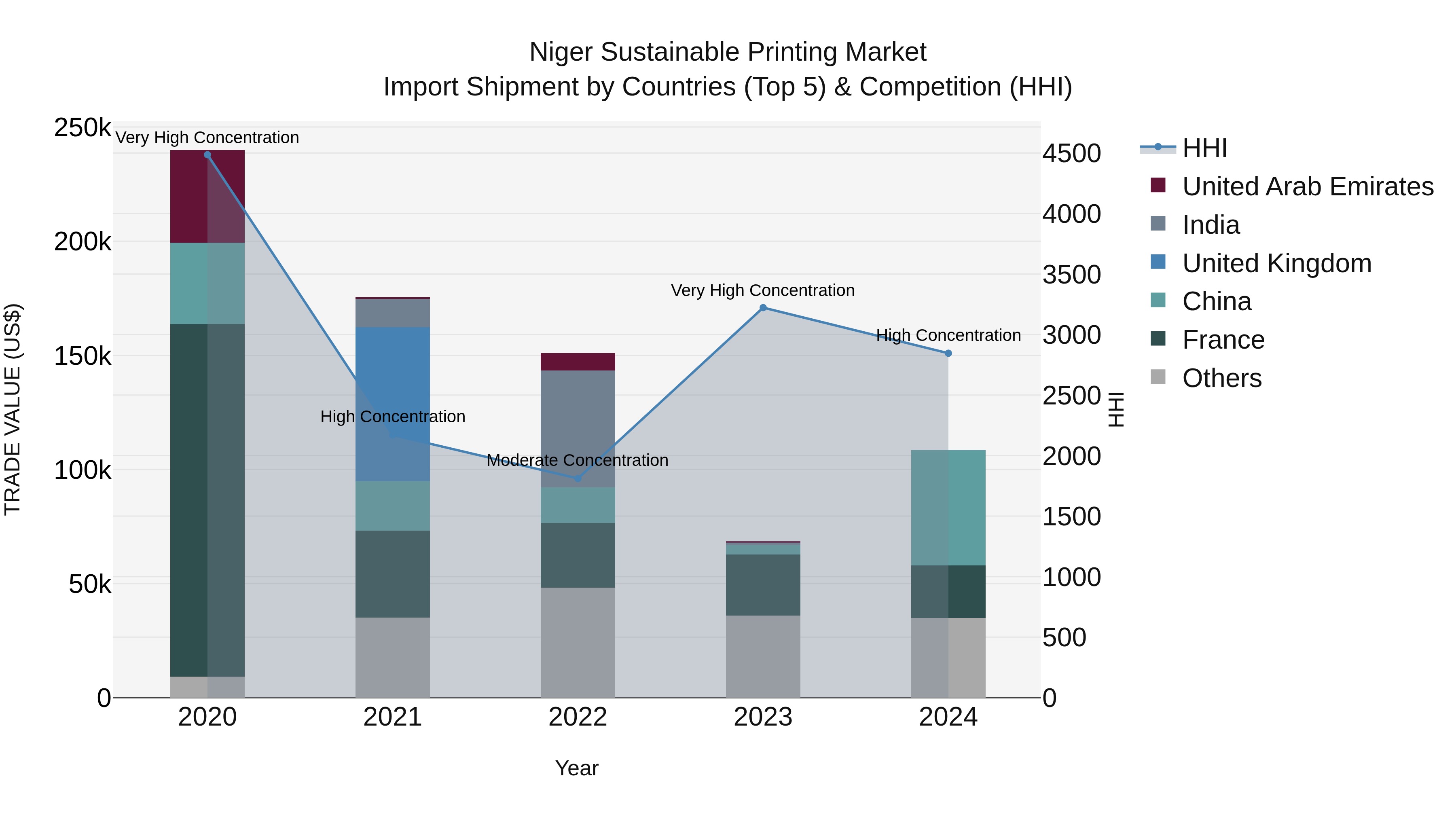Select the 2022 HHI data point
The width and height of the screenshot is (1456, 819).
pos(578,479)
